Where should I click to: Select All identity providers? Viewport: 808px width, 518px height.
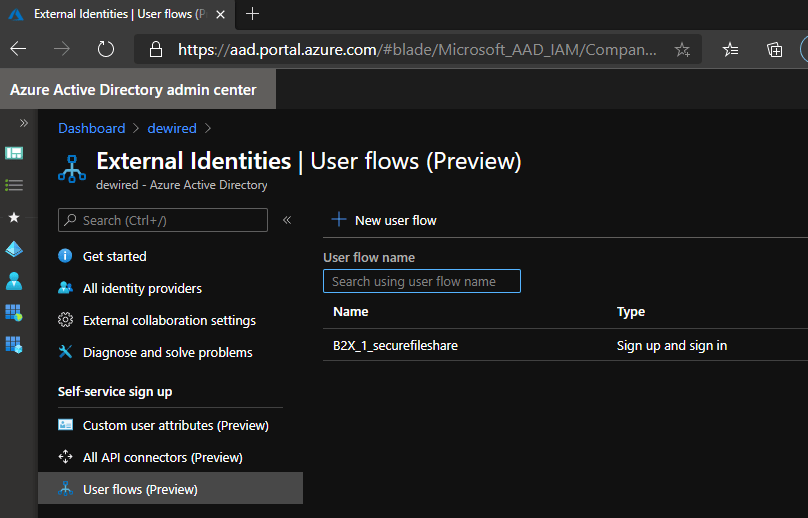pos(142,289)
